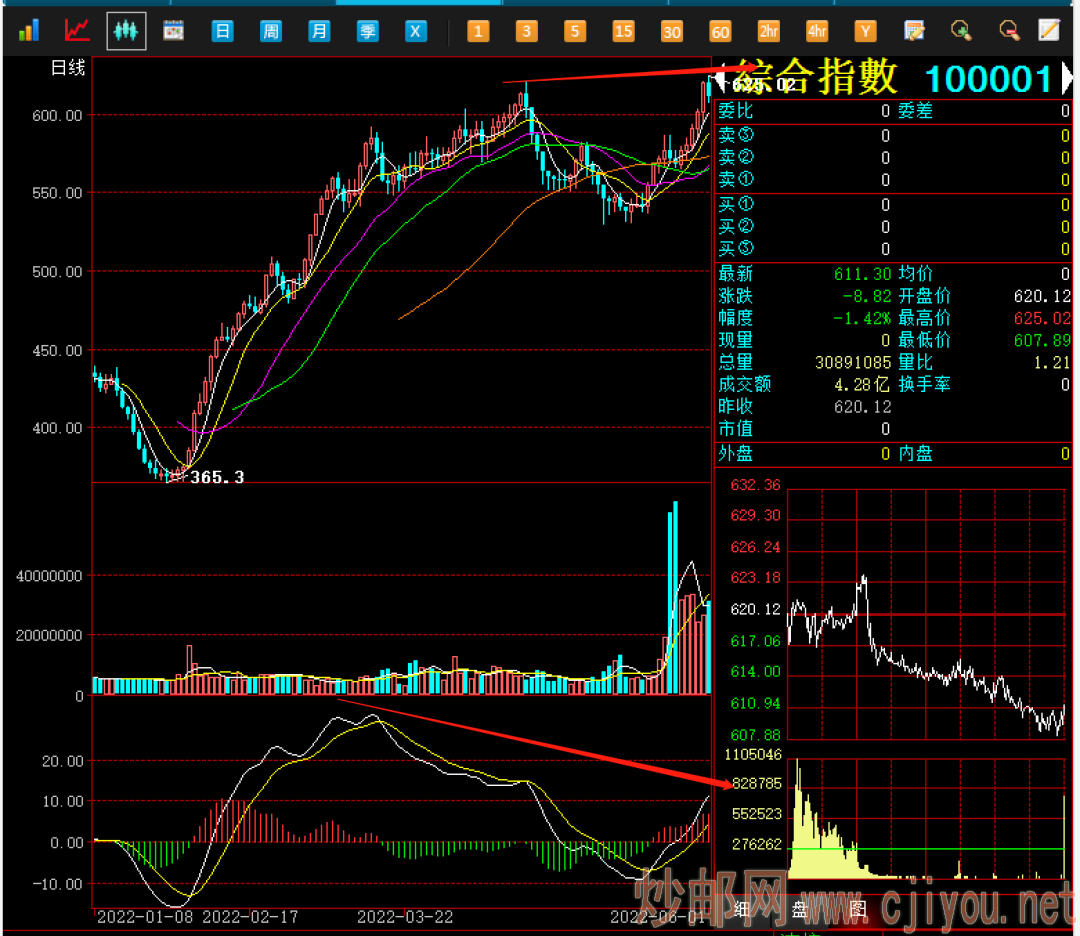Select the quarterly 季 period button
Screen dimensions: 1080x936
[x=368, y=31]
